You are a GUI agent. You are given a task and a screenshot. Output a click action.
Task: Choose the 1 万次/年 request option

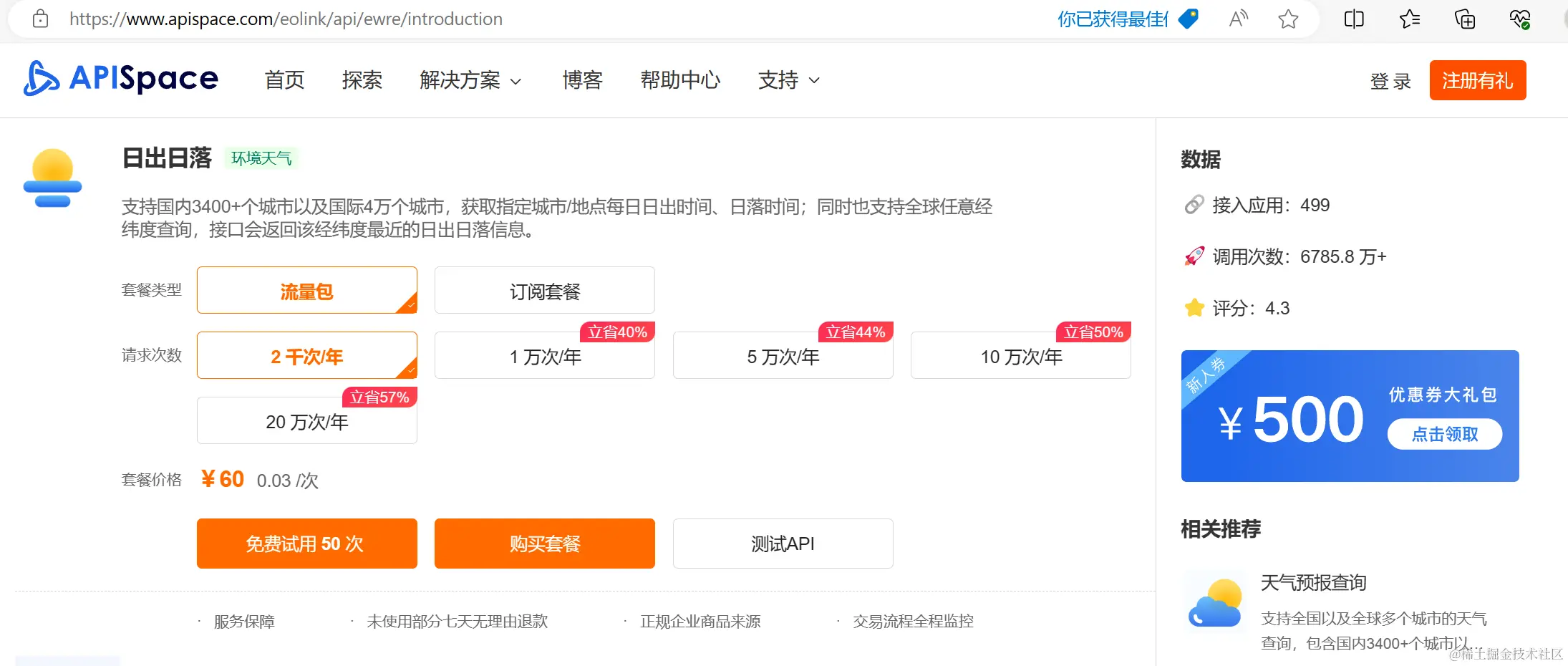point(545,355)
